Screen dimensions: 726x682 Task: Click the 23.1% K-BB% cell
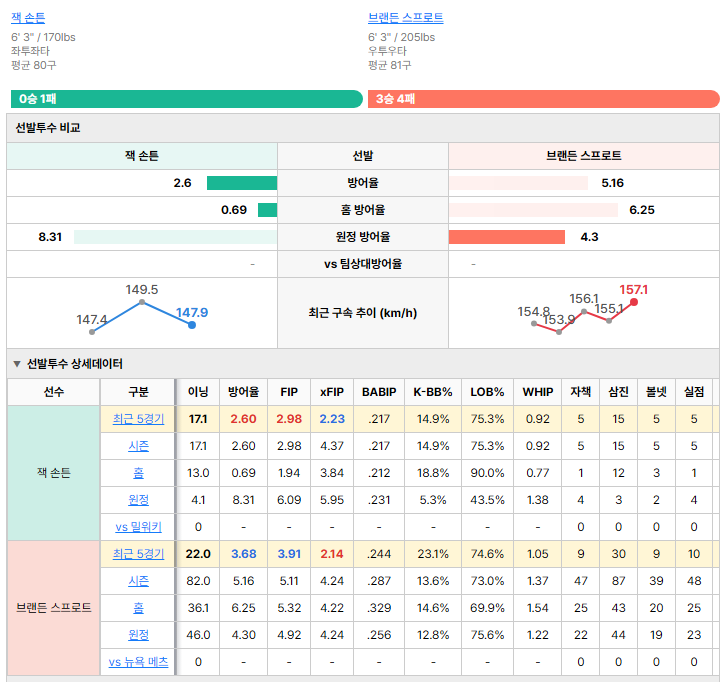433,554
